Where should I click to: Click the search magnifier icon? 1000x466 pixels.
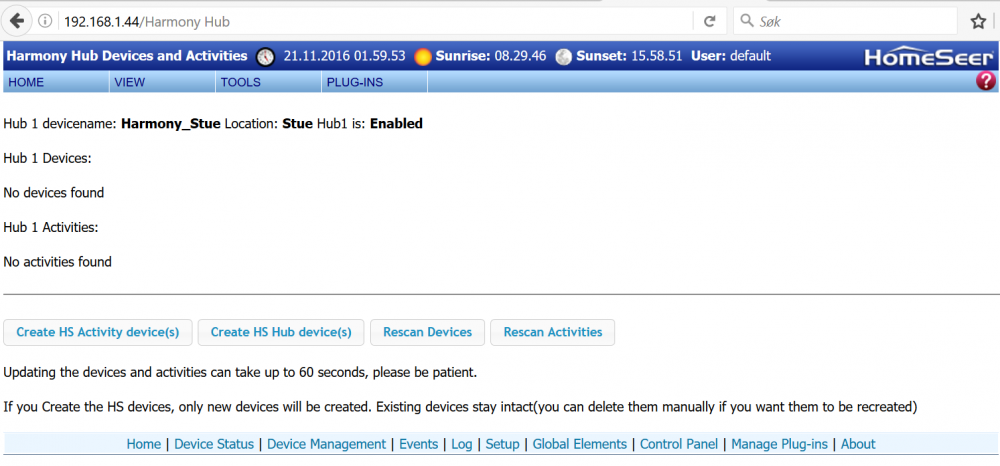pyautogui.click(x=746, y=21)
